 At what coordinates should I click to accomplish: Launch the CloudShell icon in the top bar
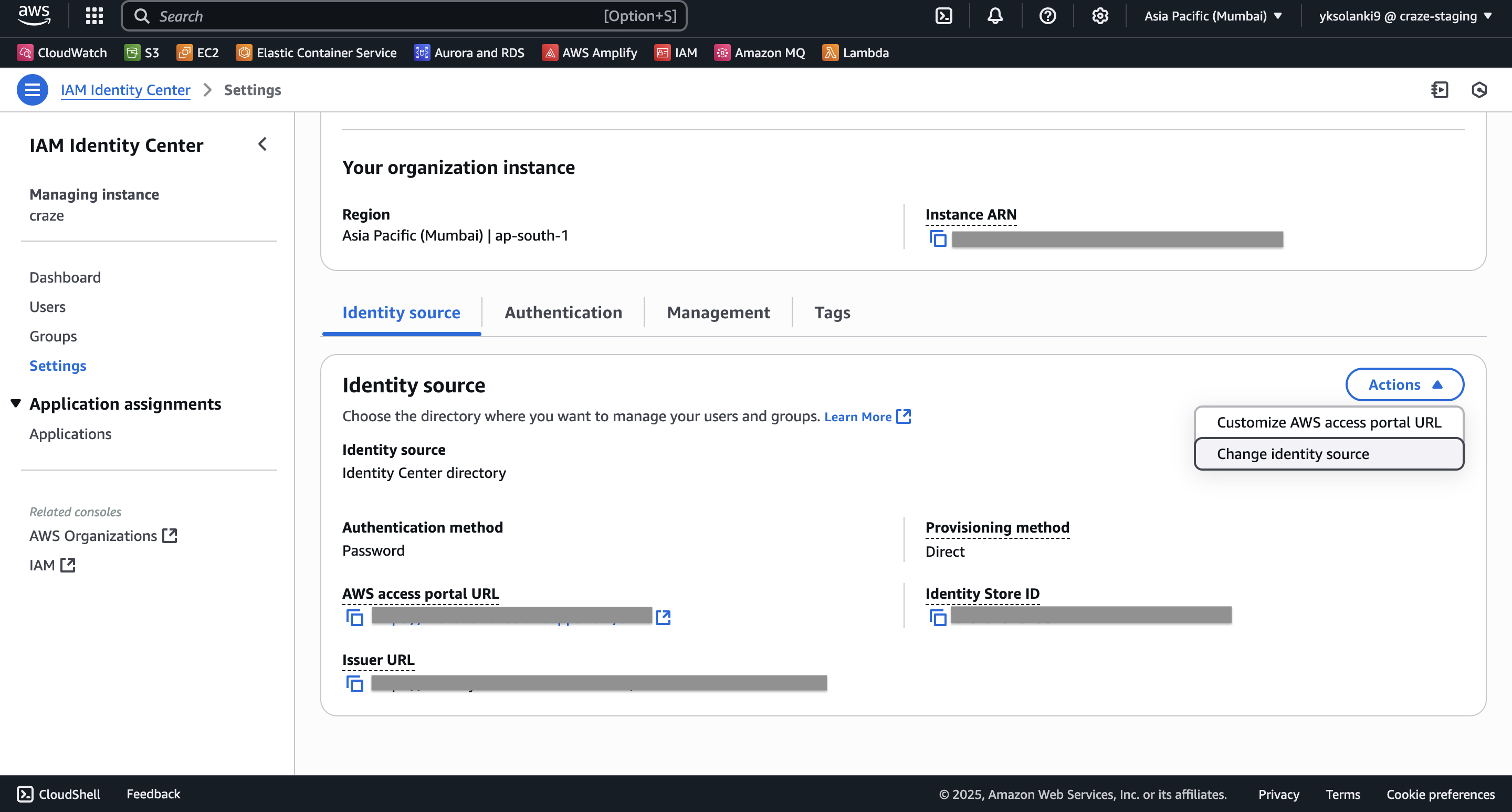(x=943, y=16)
